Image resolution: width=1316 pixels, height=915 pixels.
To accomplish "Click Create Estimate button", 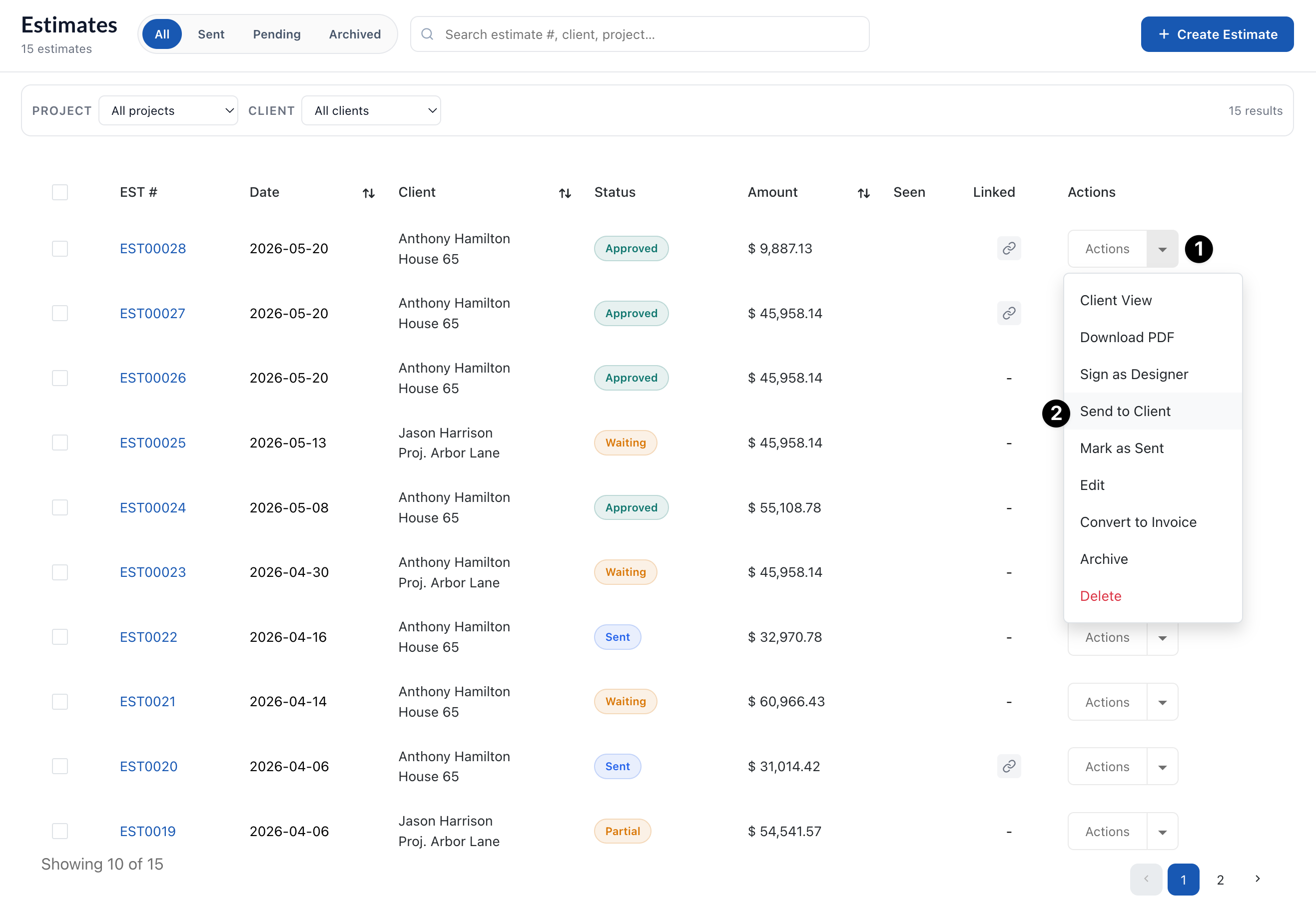I will pyautogui.click(x=1217, y=34).
